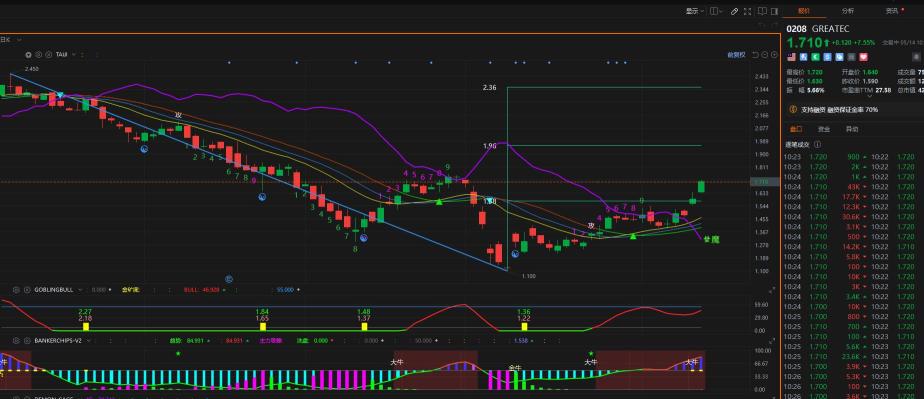Image resolution: width=924 pixels, height=399 pixels.
Task: Click the 趋势 84.931 legend value
Action: point(187,340)
